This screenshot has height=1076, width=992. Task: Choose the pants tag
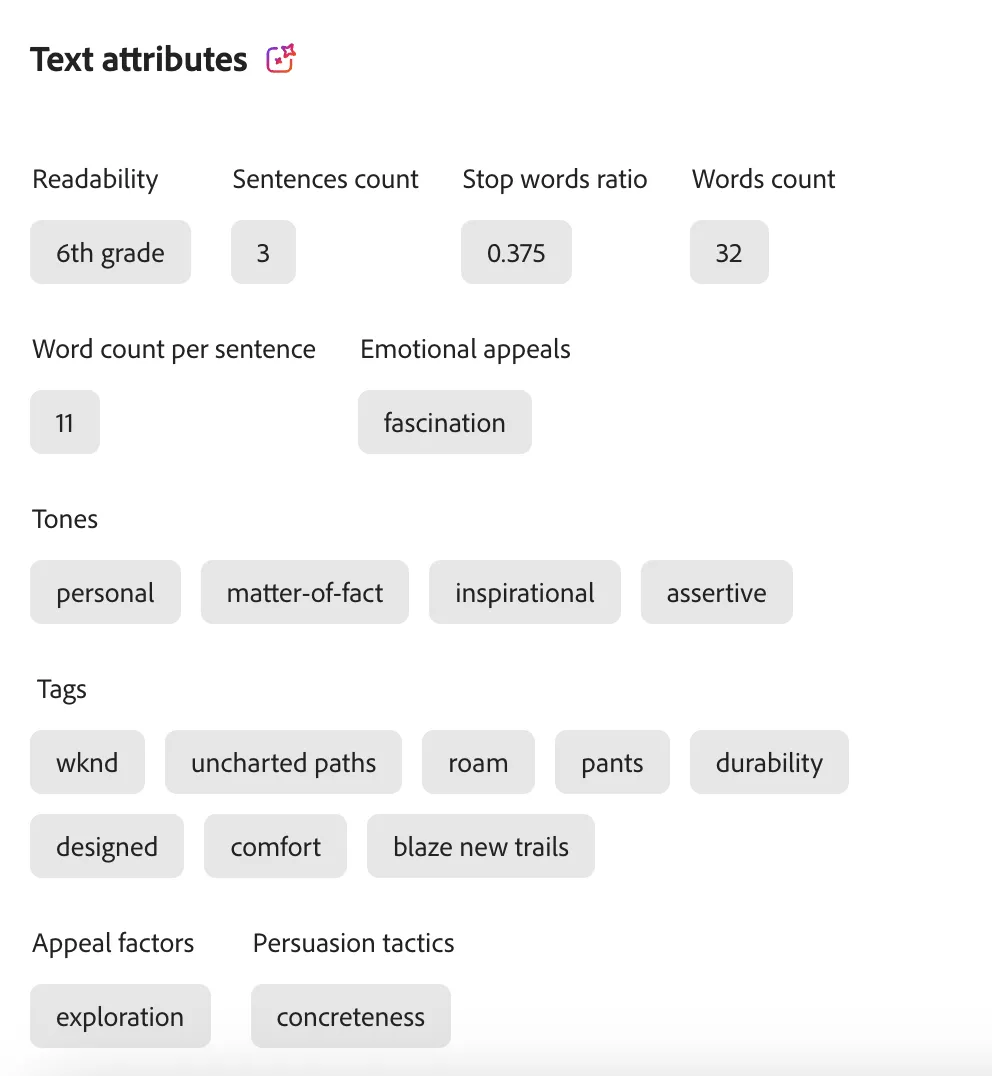[612, 762]
